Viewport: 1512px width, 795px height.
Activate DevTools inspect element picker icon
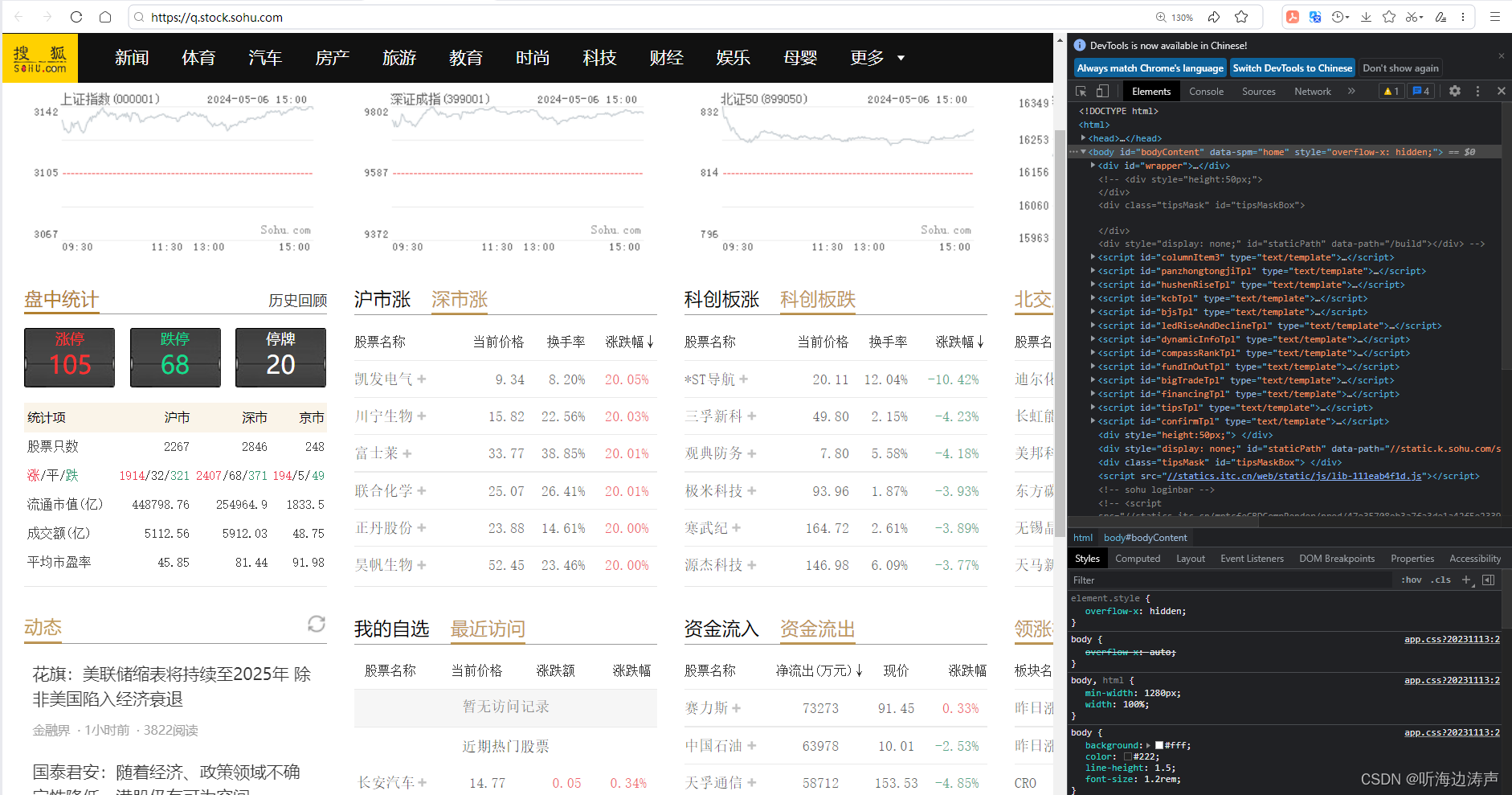[x=1081, y=91]
